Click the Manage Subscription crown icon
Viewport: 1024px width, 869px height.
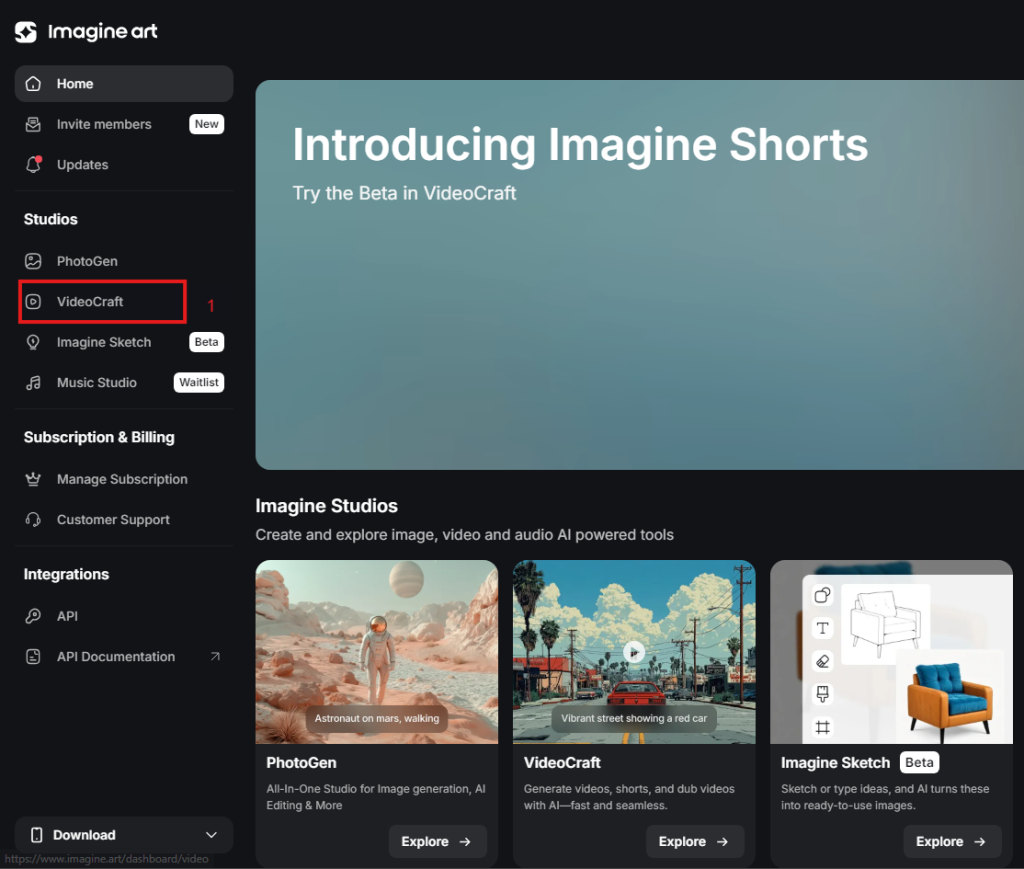33,479
